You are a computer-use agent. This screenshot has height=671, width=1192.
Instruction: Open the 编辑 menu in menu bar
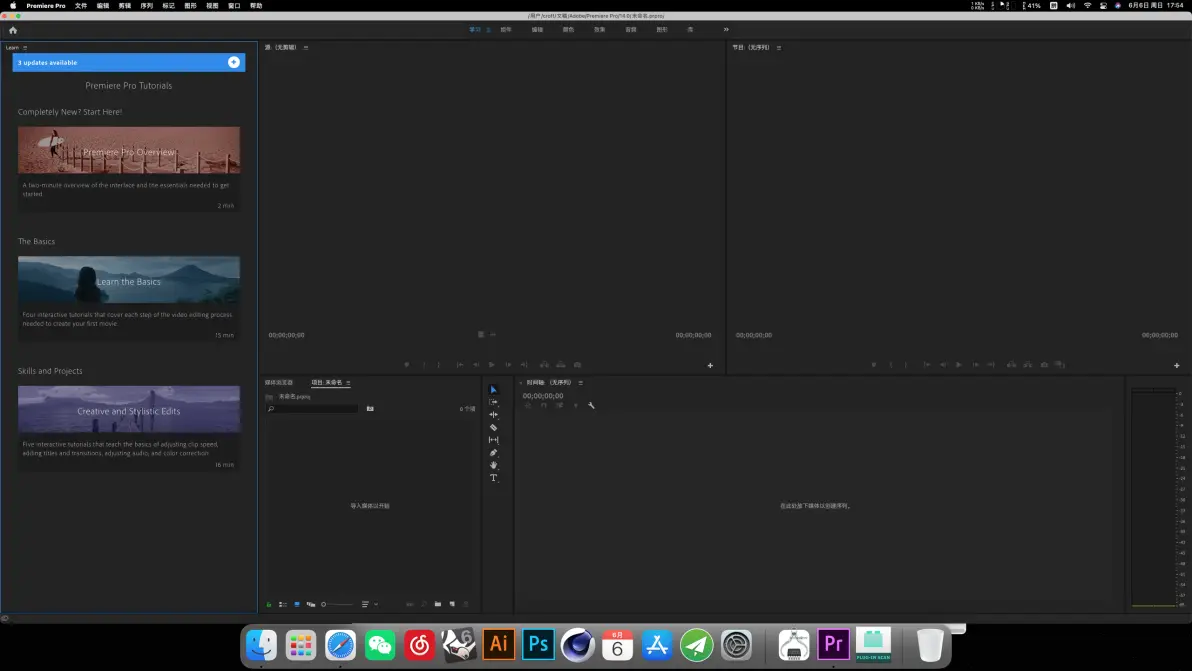[x=103, y=5]
